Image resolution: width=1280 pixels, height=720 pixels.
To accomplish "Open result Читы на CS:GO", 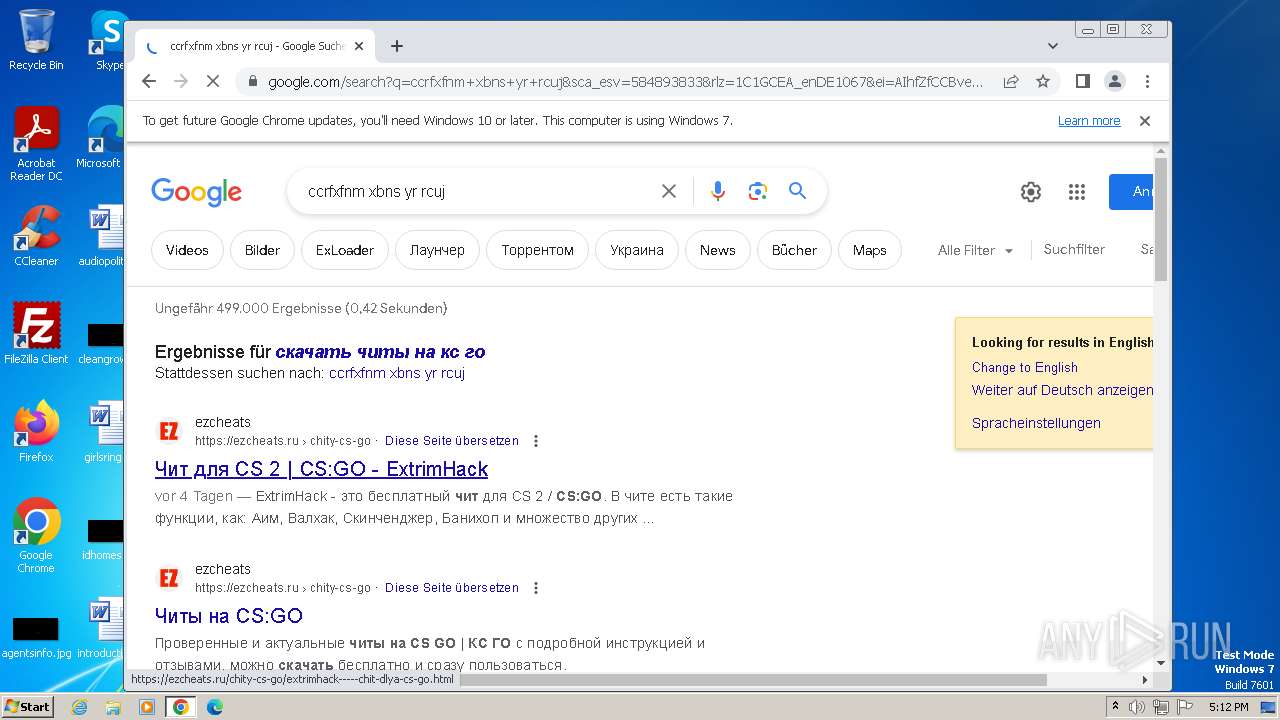I will click(229, 616).
